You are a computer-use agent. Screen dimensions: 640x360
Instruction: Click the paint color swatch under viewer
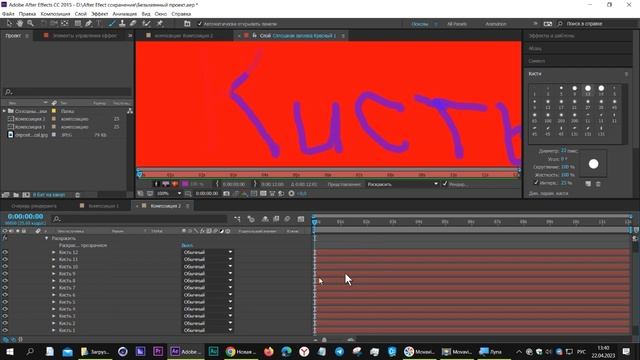pyautogui.click(x=185, y=184)
